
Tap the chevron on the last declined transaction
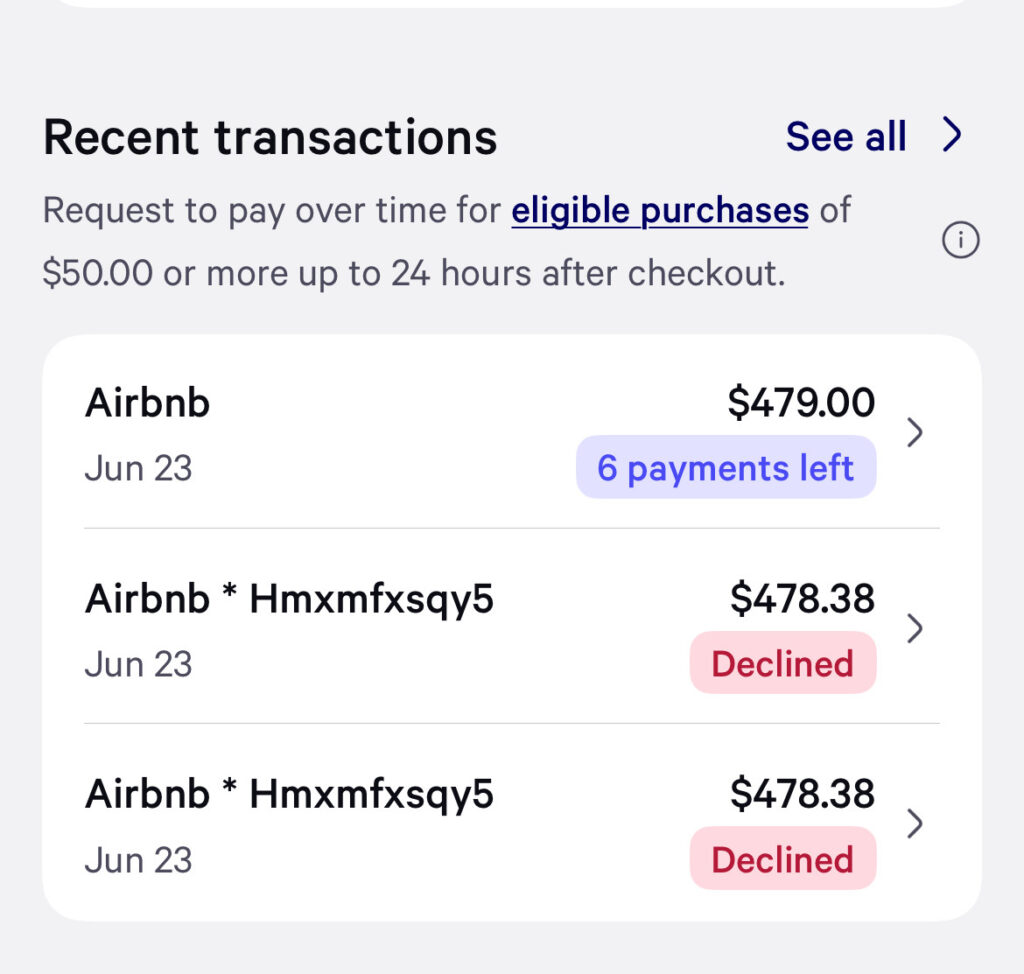[x=916, y=824]
